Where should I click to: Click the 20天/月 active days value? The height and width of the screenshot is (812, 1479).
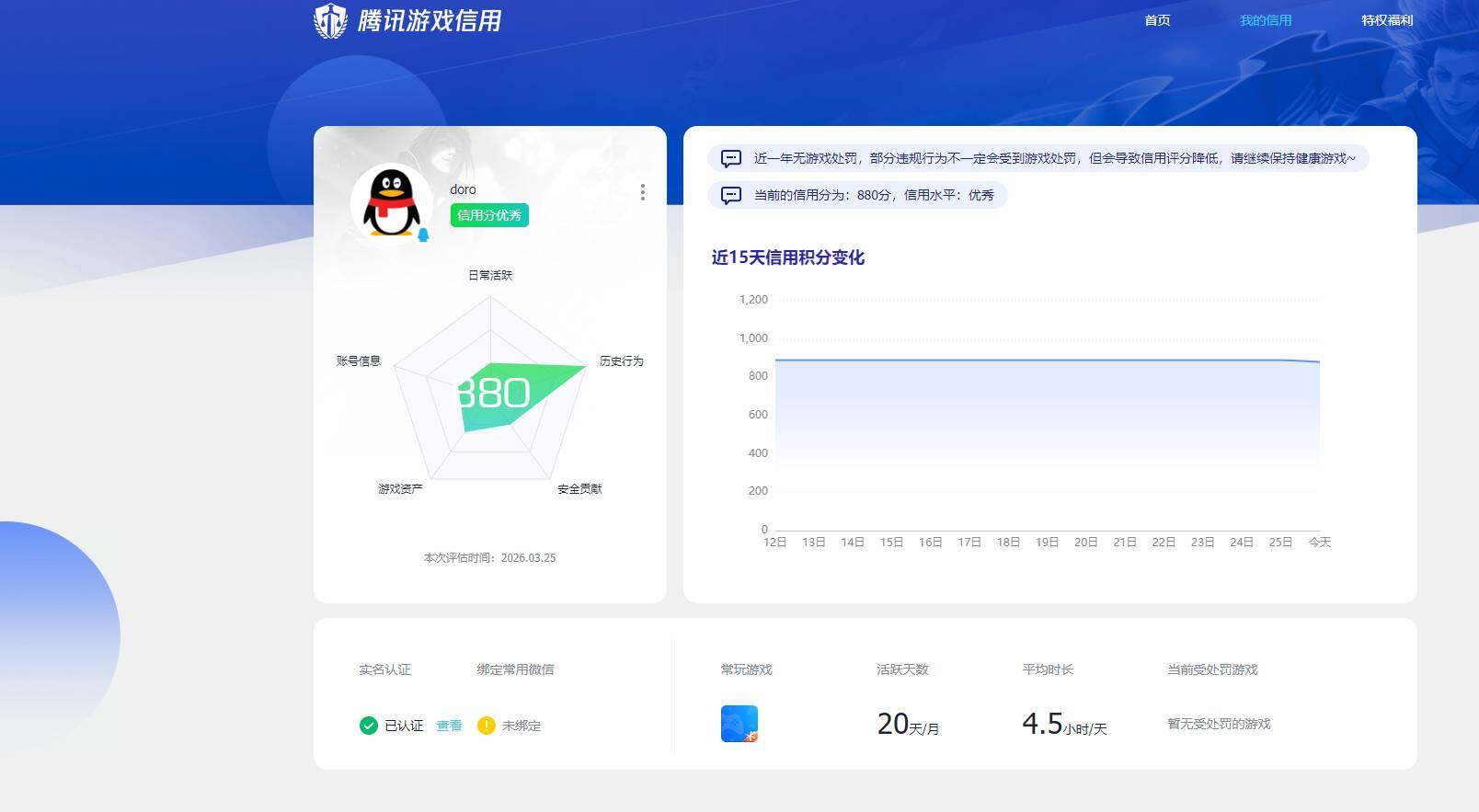pos(908,725)
